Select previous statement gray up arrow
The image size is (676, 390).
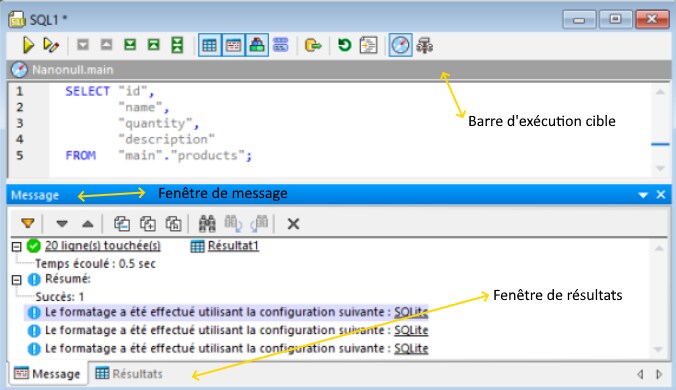pyautogui.click(x=106, y=44)
